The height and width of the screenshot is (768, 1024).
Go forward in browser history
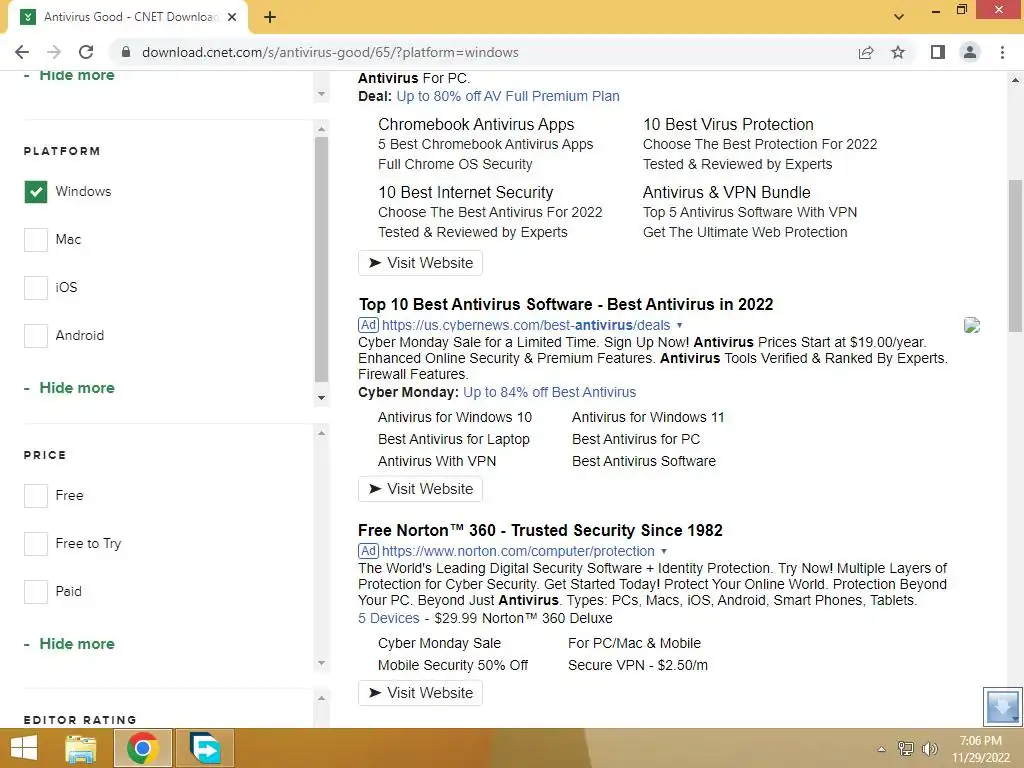point(54,52)
